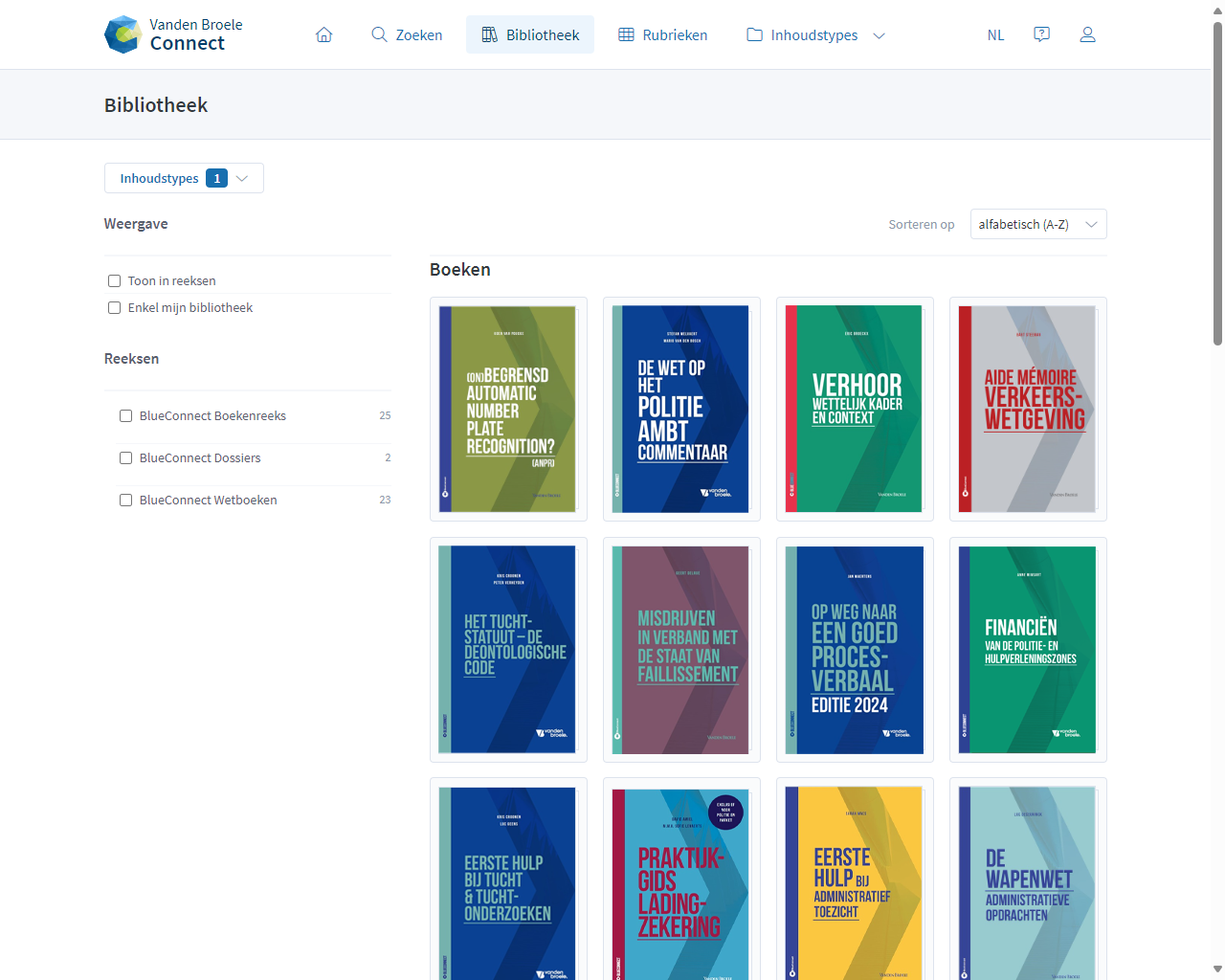Screen dimensions: 1225x980
Task: Tick the BlueConnect Wetboeken checkbox
Action: 125,500
